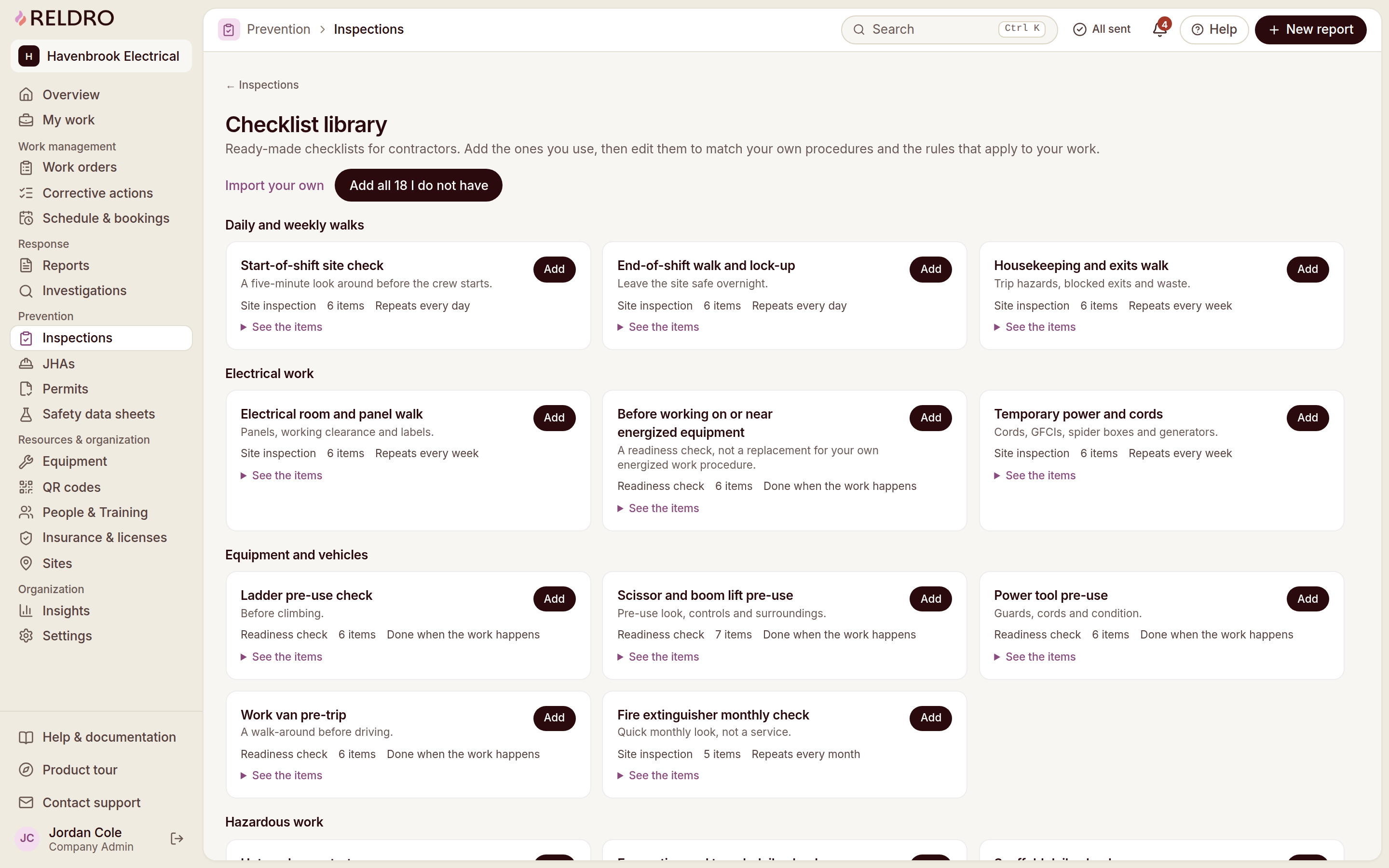The height and width of the screenshot is (868, 1389).
Task: Click the QR codes icon
Action: coord(26,488)
